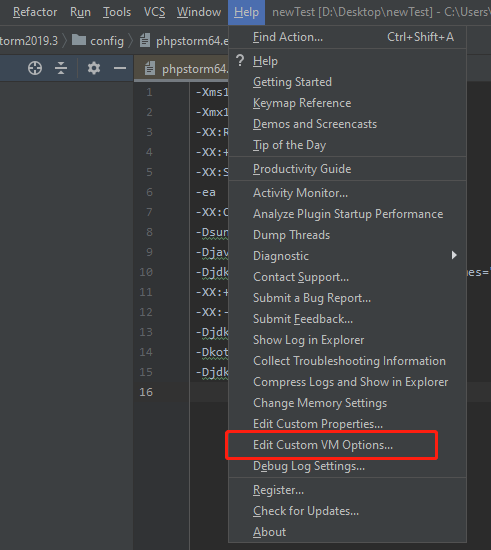Open the Window menu
Viewport: 491px width, 550px height.
(199, 12)
